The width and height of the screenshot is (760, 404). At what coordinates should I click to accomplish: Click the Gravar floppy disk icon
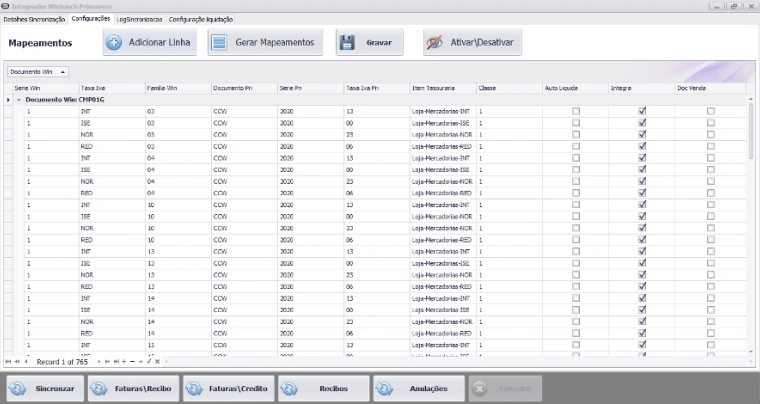(347, 43)
